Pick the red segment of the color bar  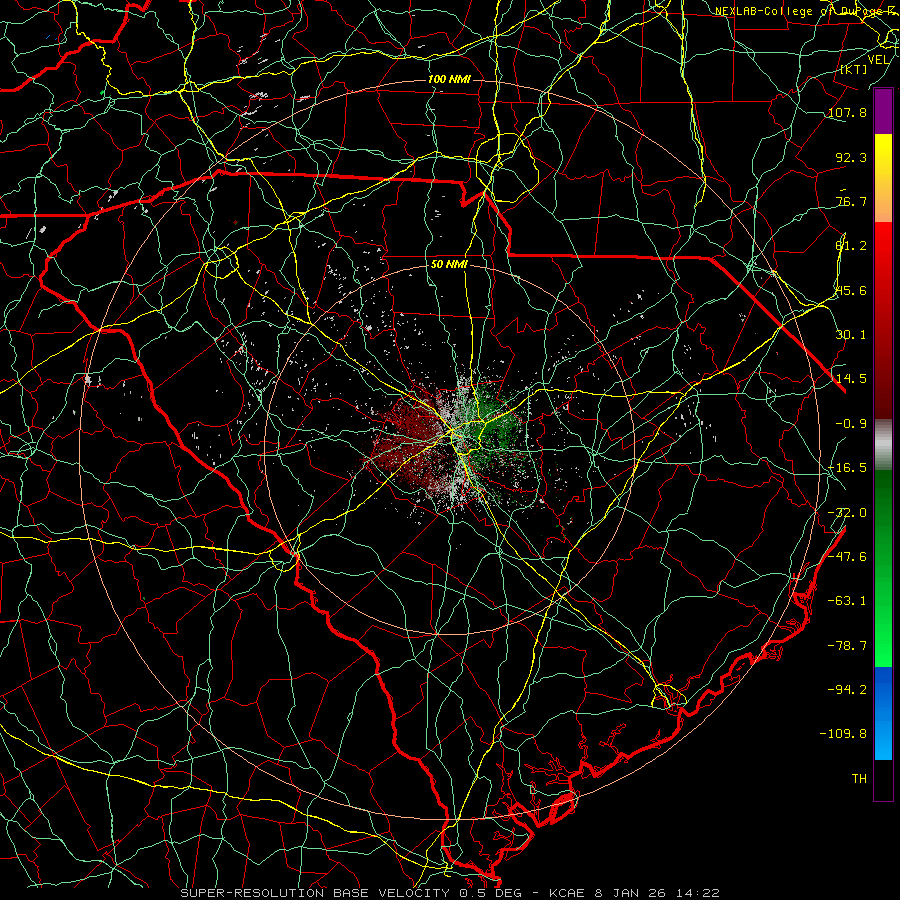click(883, 320)
